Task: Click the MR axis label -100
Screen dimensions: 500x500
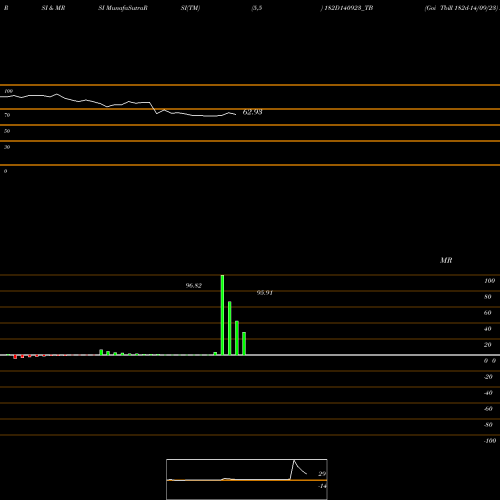Action: tap(490, 441)
